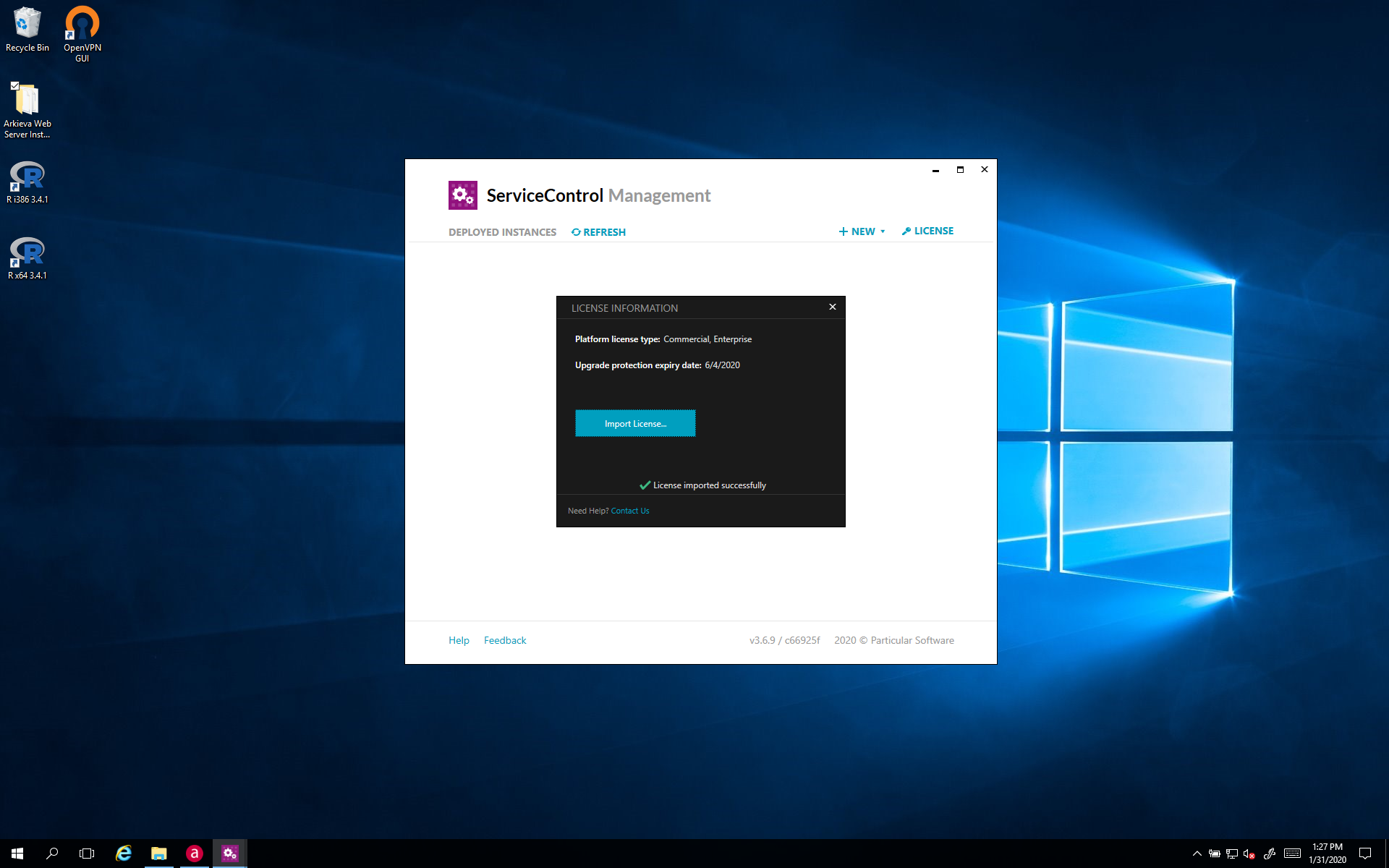This screenshot has height=868, width=1389.
Task: Click the Import License button
Action: coord(635,423)
